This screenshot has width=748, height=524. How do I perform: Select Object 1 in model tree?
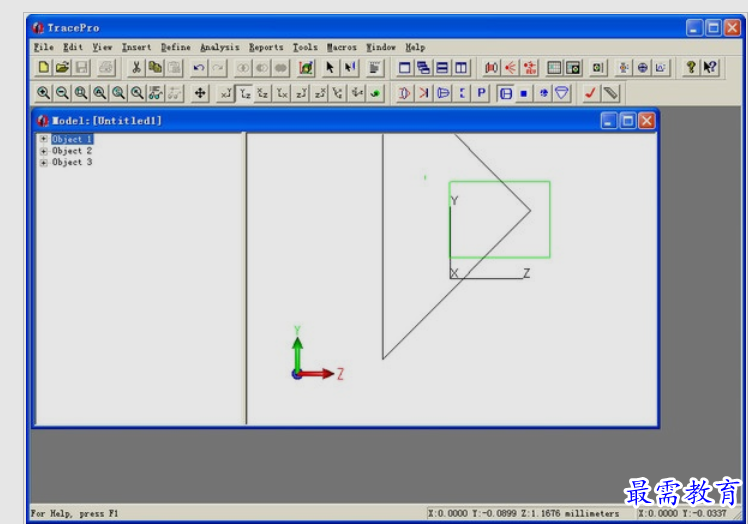pyautogui.click(x=72, y=139)
